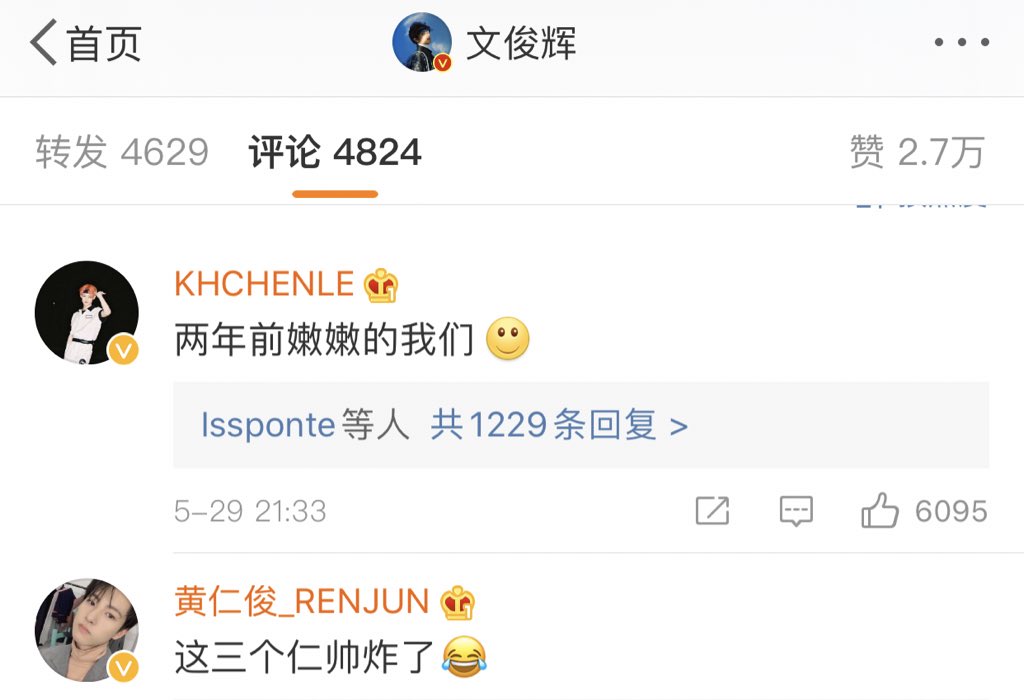Screen dimensions: 1024x700
Task: Tap the crown badge next to KHCHENLE
Action: pyautogui.click(x=381, y=285)
